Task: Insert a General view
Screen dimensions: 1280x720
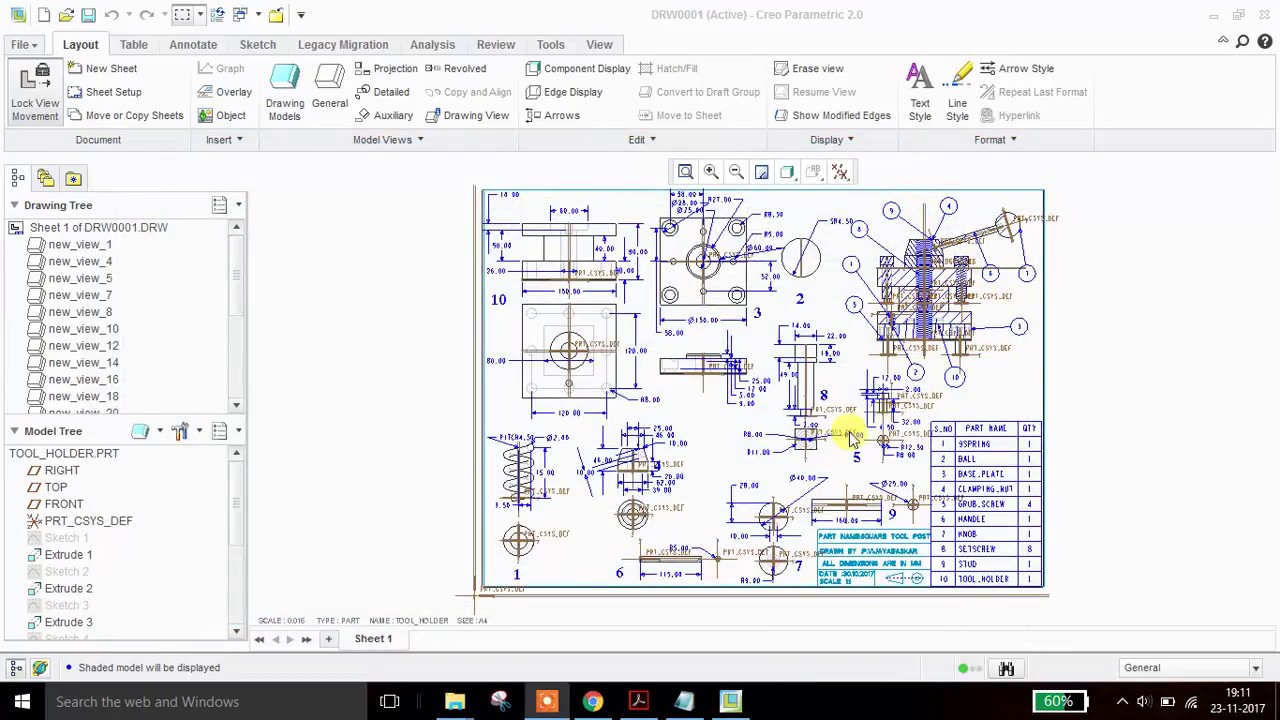Action: (x=329, y=88)
